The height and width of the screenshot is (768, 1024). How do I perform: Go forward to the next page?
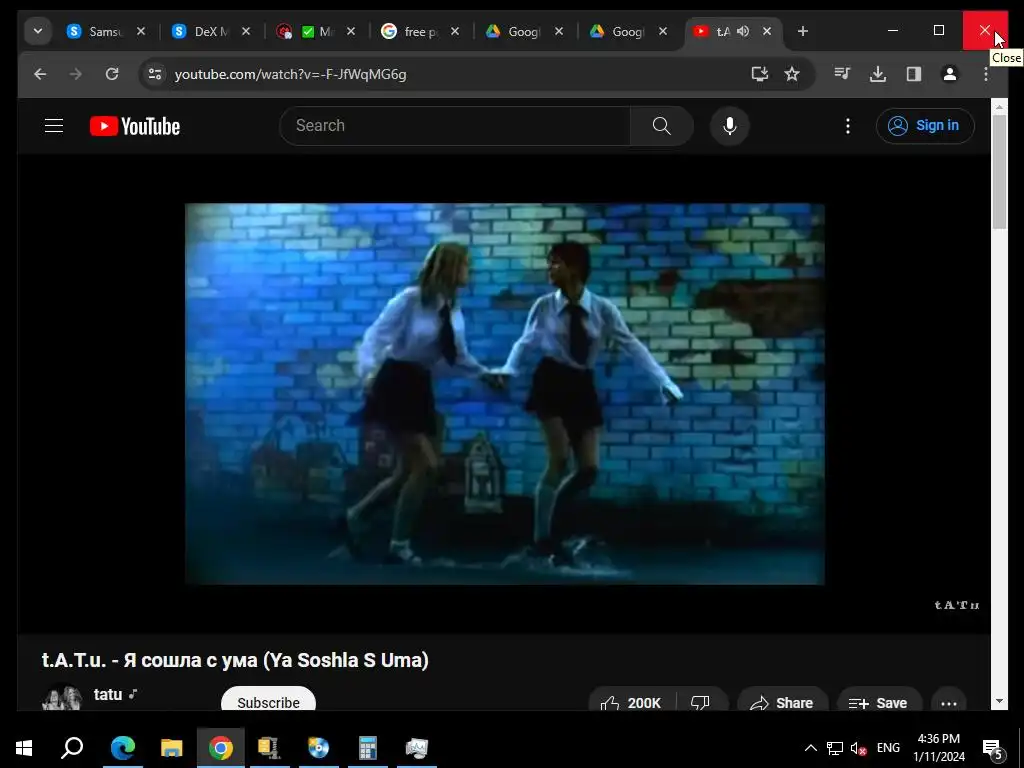pos(76,74)
